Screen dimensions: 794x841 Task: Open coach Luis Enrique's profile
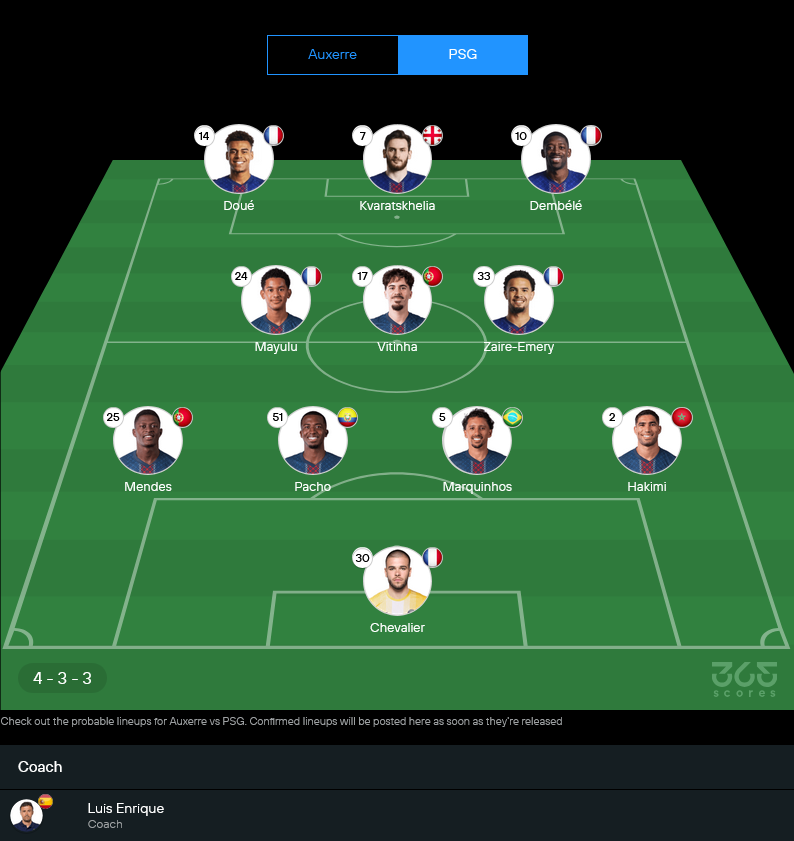[397, 815]
